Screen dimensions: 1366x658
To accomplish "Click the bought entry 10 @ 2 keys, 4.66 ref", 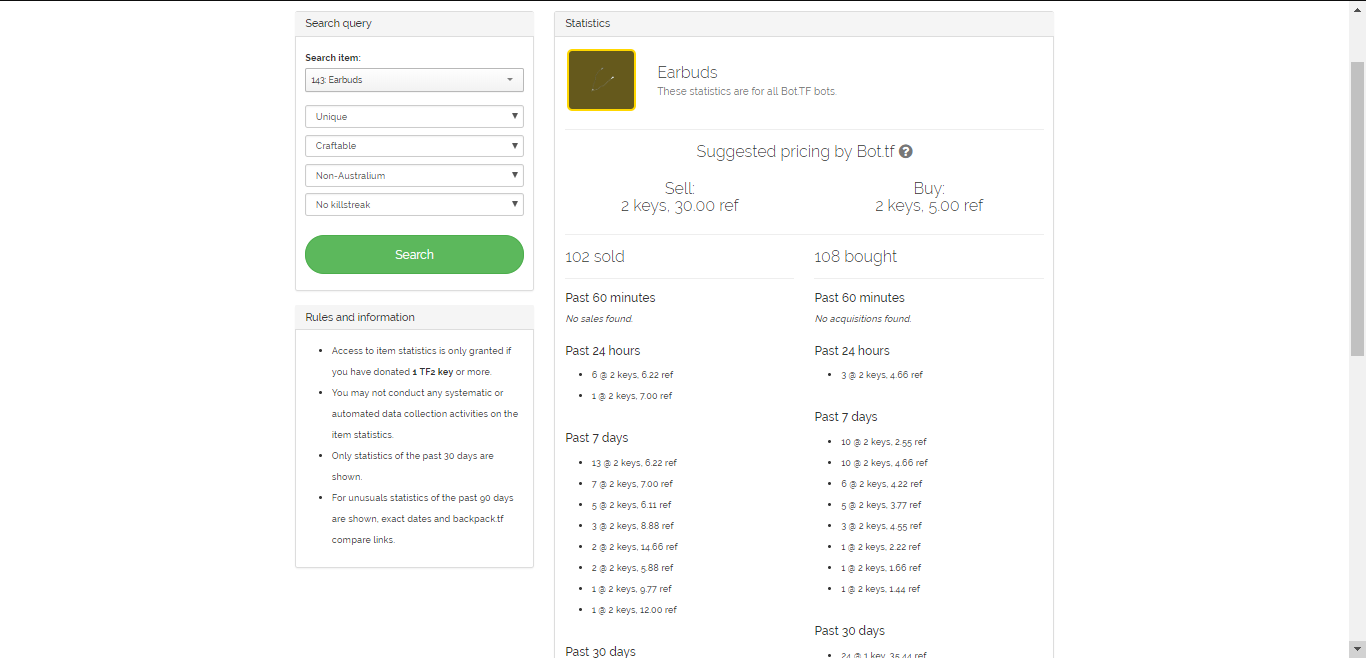I will pyautogui.click(x=884, y=463).
